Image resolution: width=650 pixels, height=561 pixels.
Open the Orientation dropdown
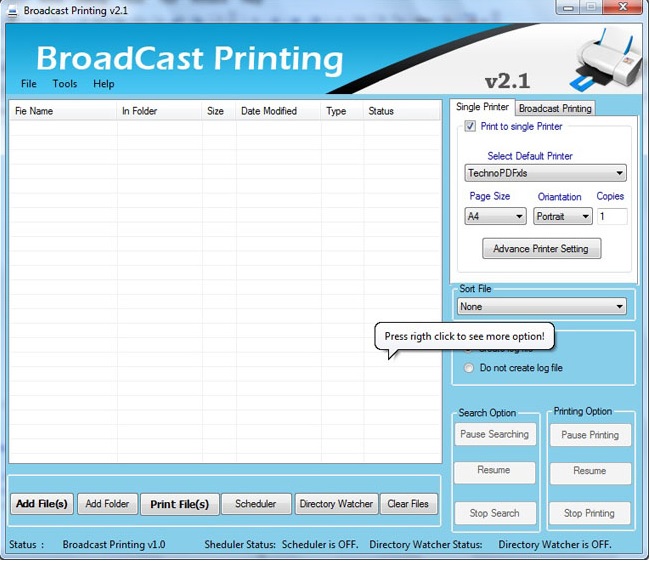[x=562, y=216]
